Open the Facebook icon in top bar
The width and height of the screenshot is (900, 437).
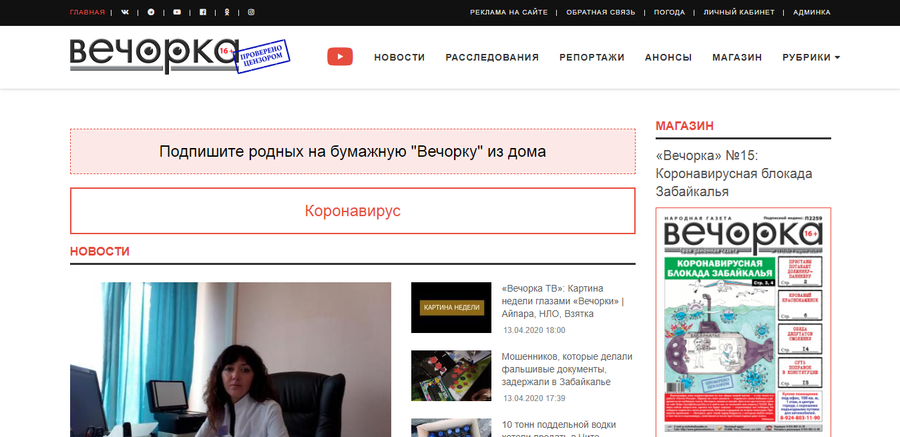203,12
